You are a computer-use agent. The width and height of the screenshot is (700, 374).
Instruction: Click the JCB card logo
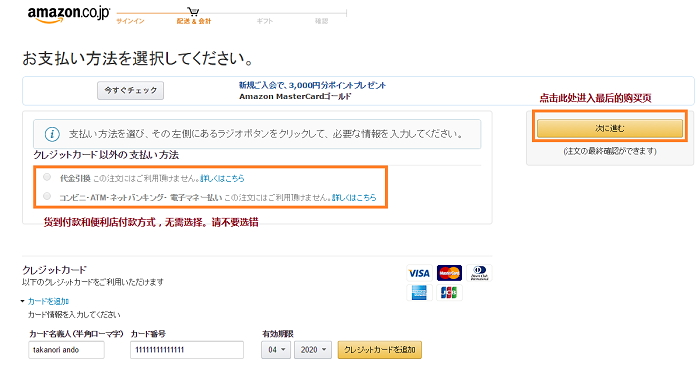[449, 293]
